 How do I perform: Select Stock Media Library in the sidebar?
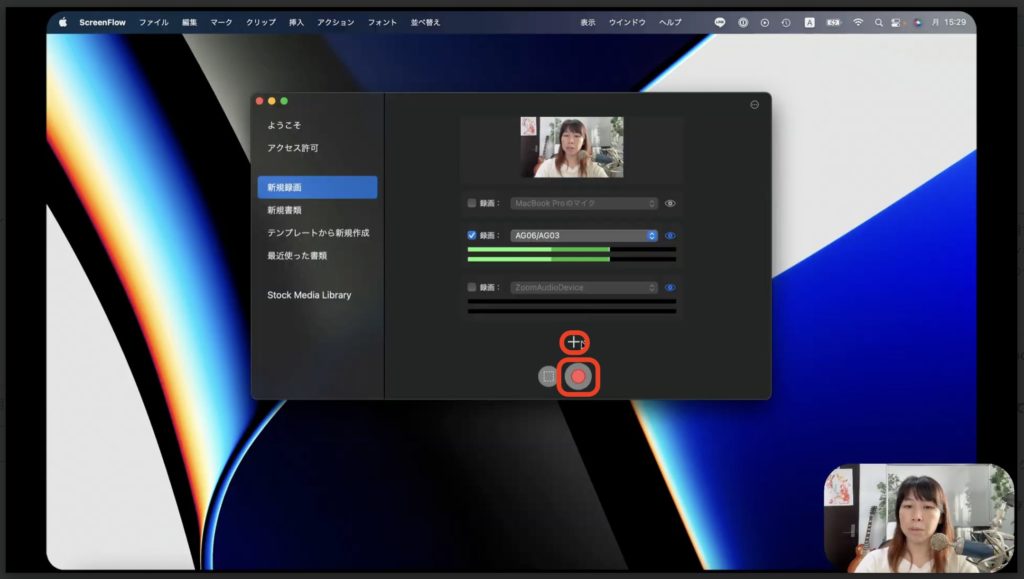click(x=309, y=295)
